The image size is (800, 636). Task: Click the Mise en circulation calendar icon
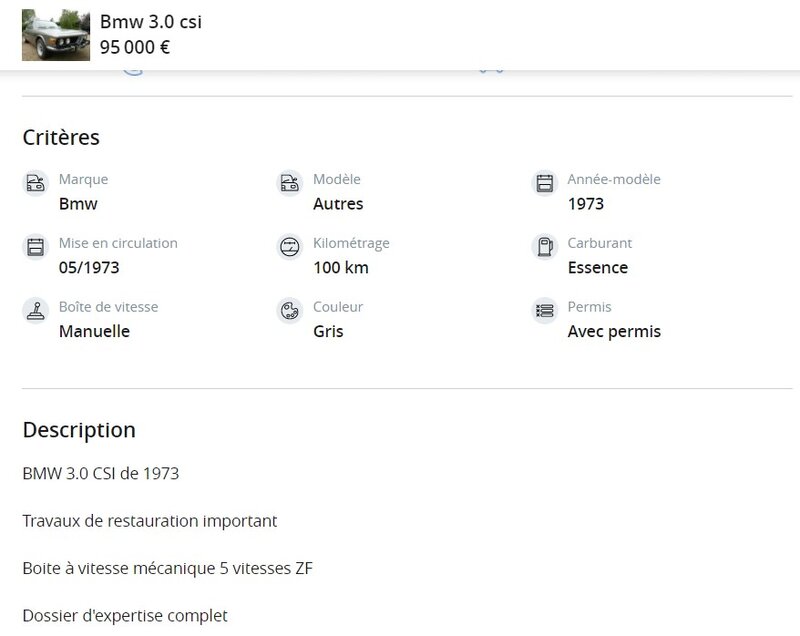coord(35,247)
